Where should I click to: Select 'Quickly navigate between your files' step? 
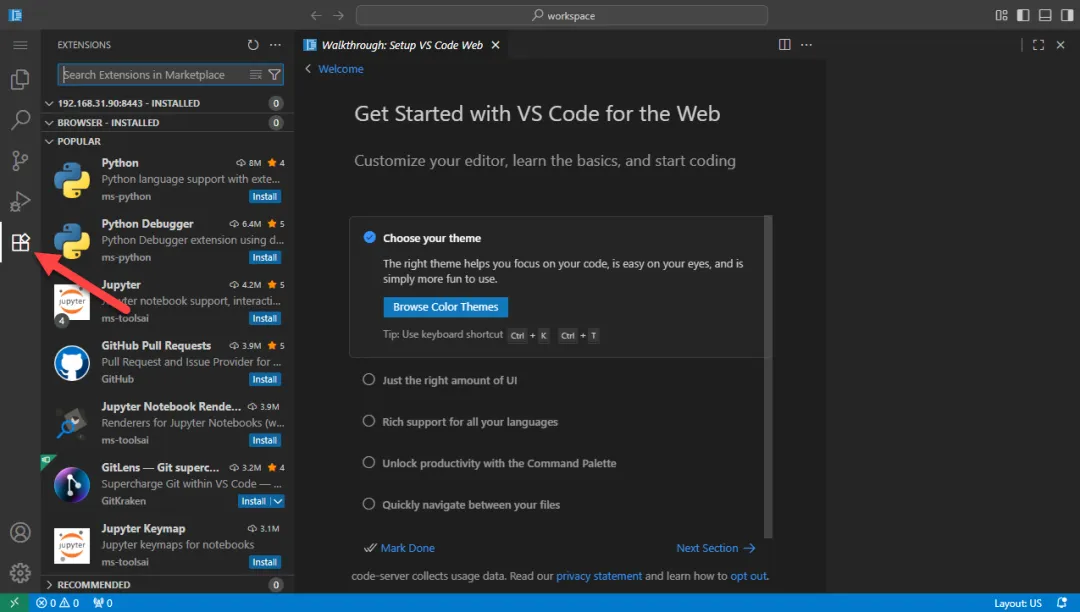[471, 505]
